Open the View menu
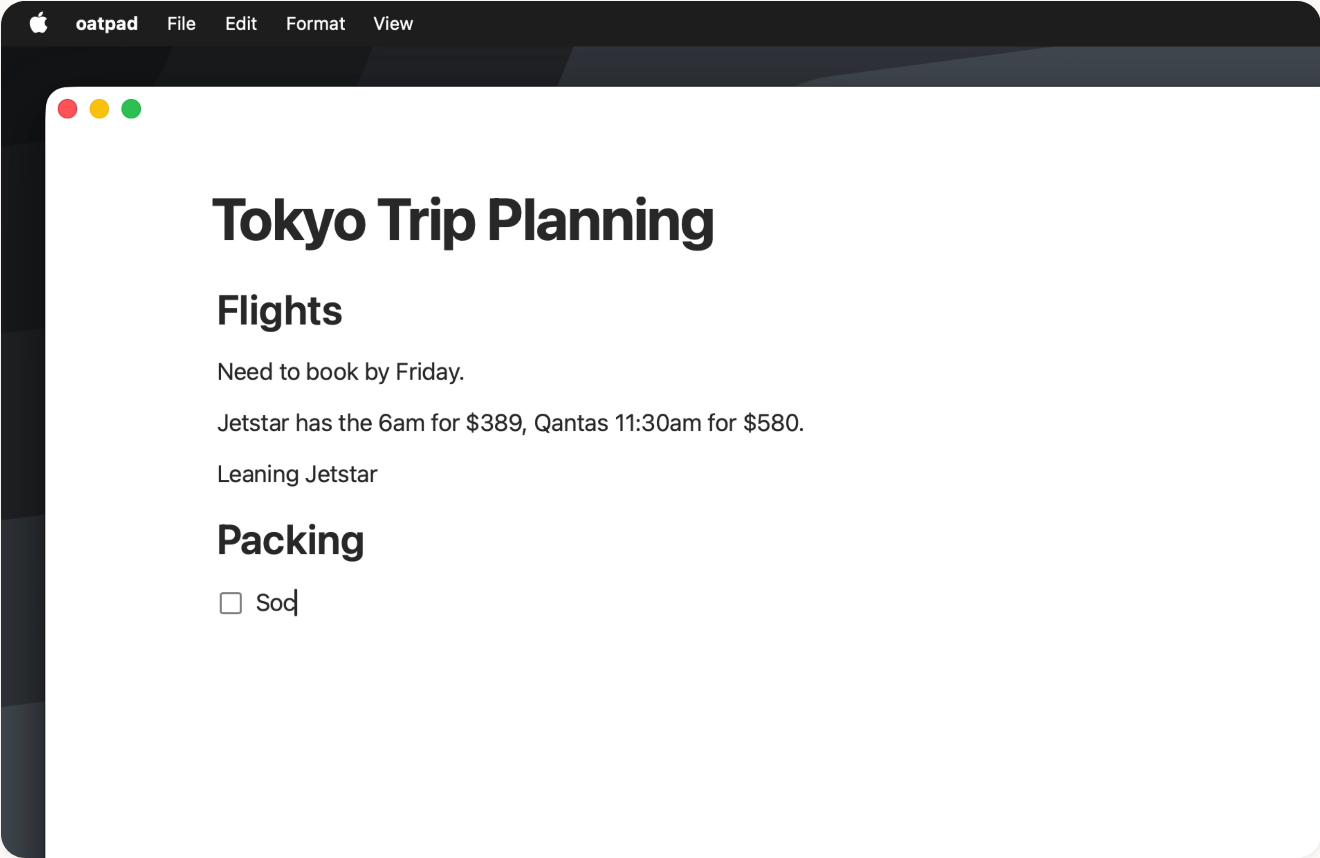 click(393, 23)
